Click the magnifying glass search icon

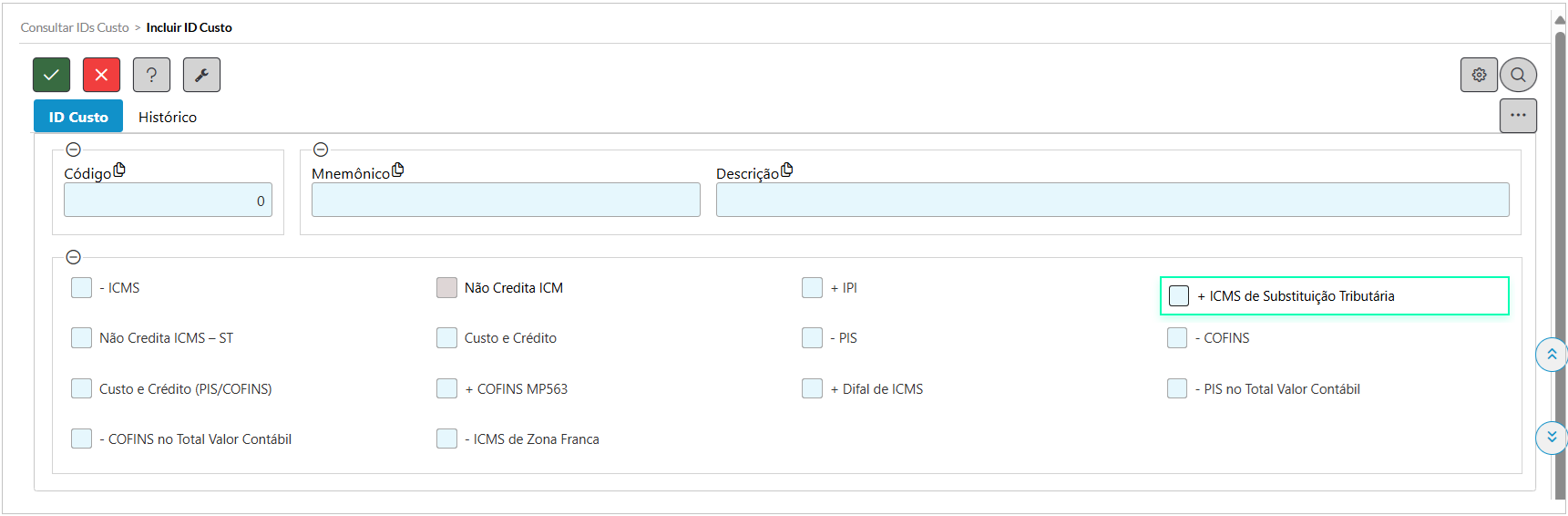[x=1518, y=75]
